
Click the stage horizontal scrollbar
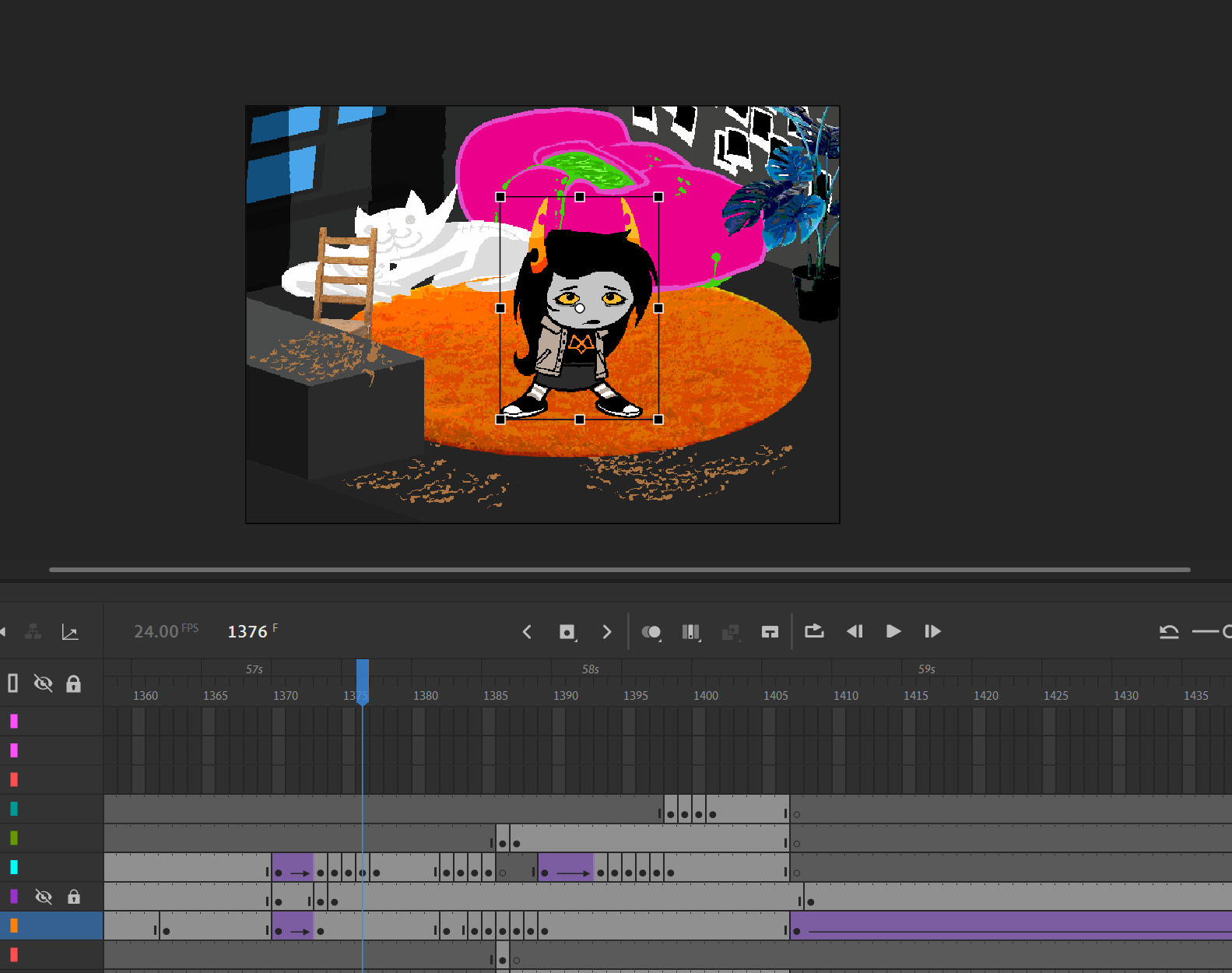tap(620, 570)
